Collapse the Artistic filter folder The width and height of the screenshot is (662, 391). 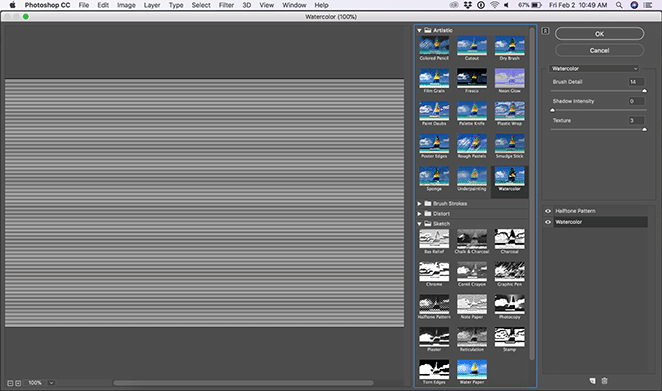pos(419,30)
